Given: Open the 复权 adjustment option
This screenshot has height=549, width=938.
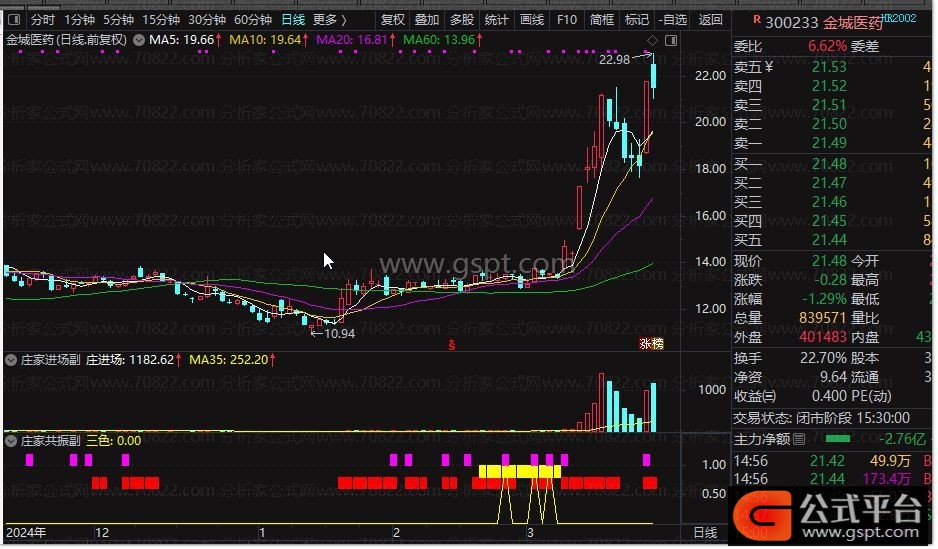Looking at the screenshot, I should coord(393,20).
